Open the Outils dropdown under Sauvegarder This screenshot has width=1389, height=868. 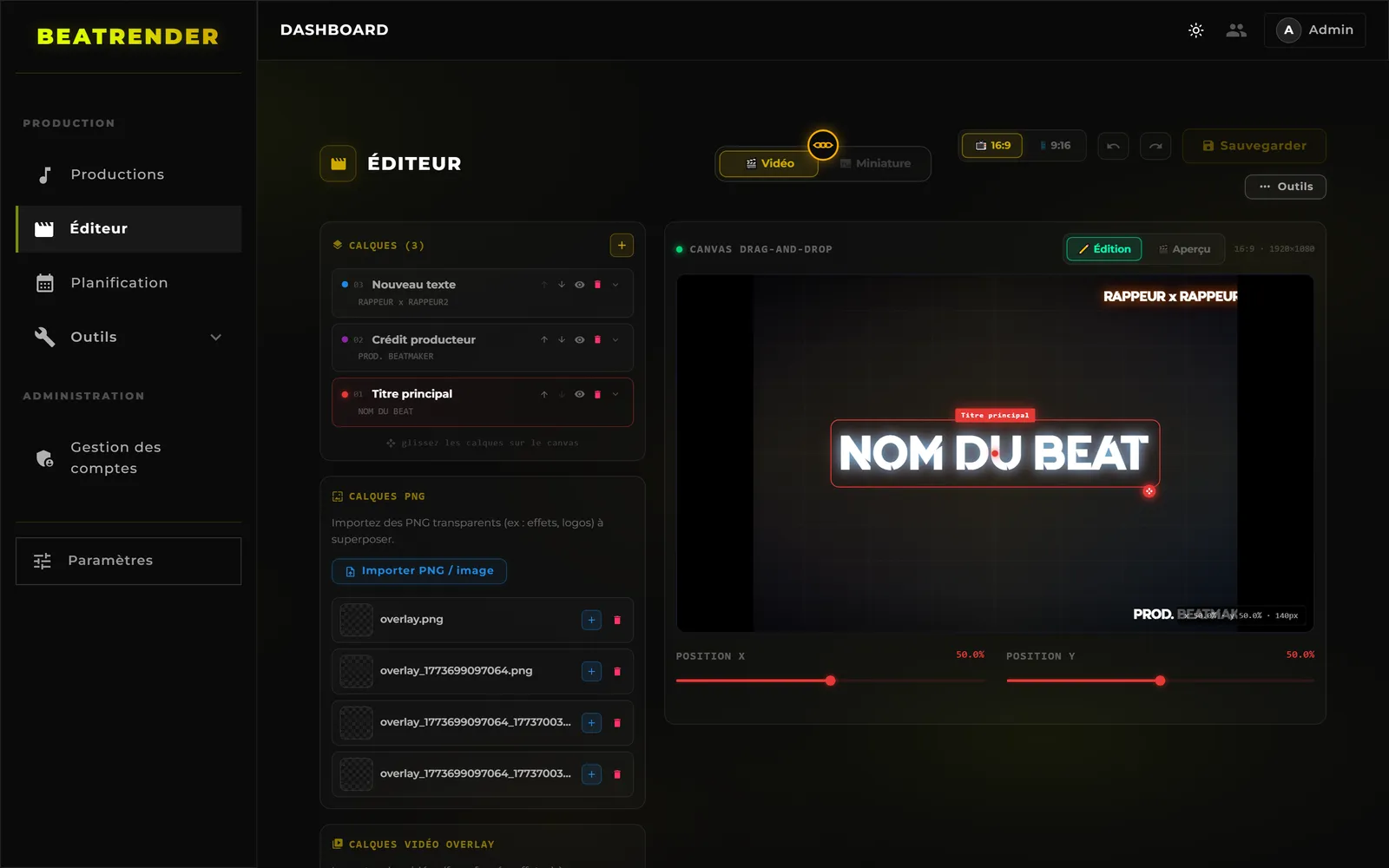1286,187
